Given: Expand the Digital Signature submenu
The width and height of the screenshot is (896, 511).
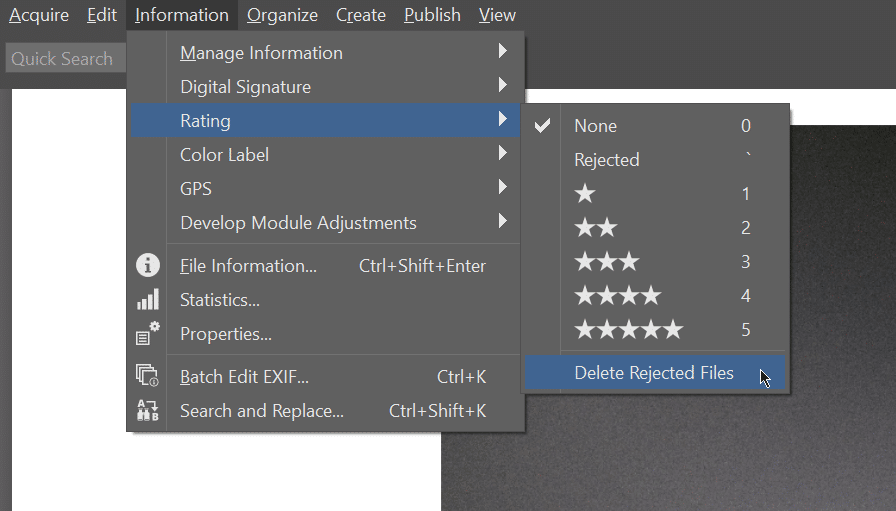Looking at the screenshot, I should click(x=326, y=86).
